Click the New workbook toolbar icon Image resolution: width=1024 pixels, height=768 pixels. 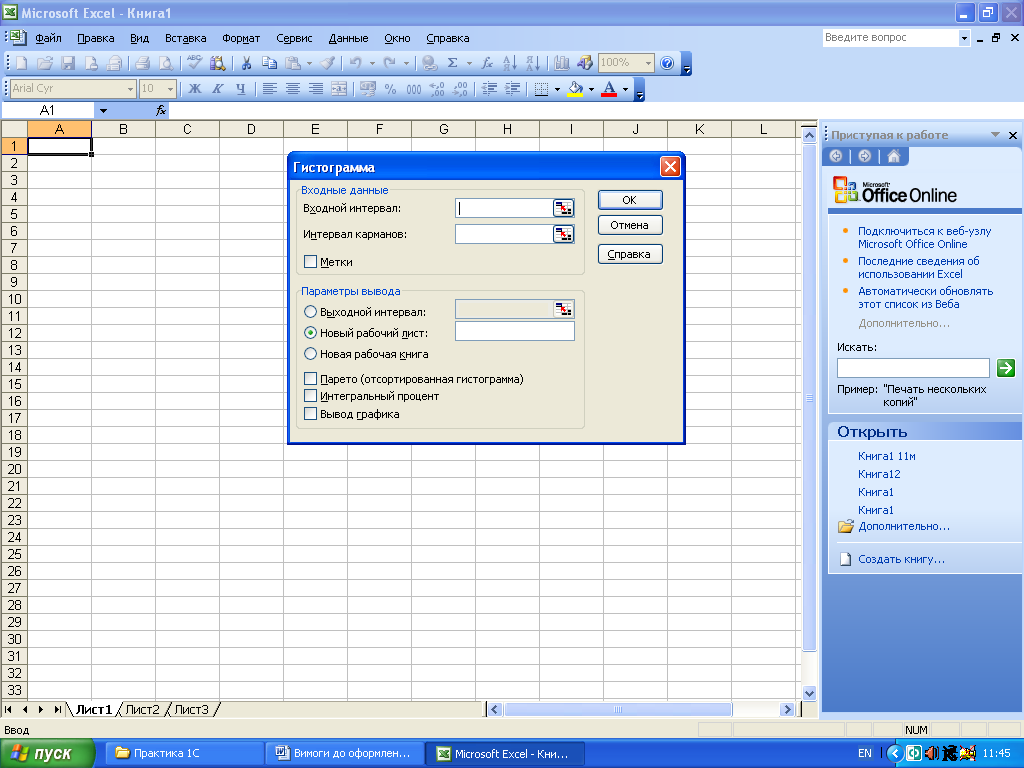[x=22, y=63]
